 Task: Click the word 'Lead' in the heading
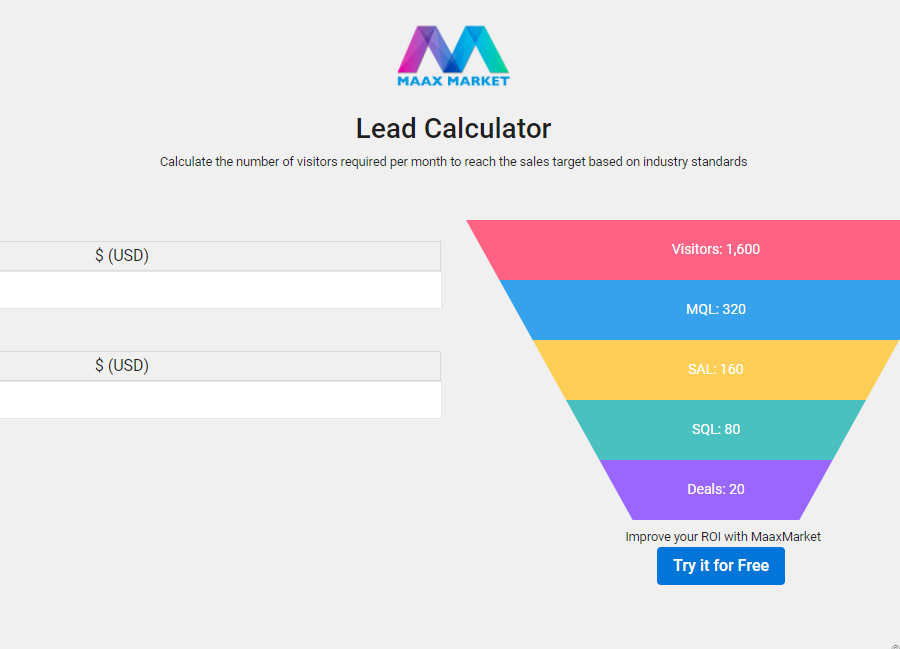point(386,129)
